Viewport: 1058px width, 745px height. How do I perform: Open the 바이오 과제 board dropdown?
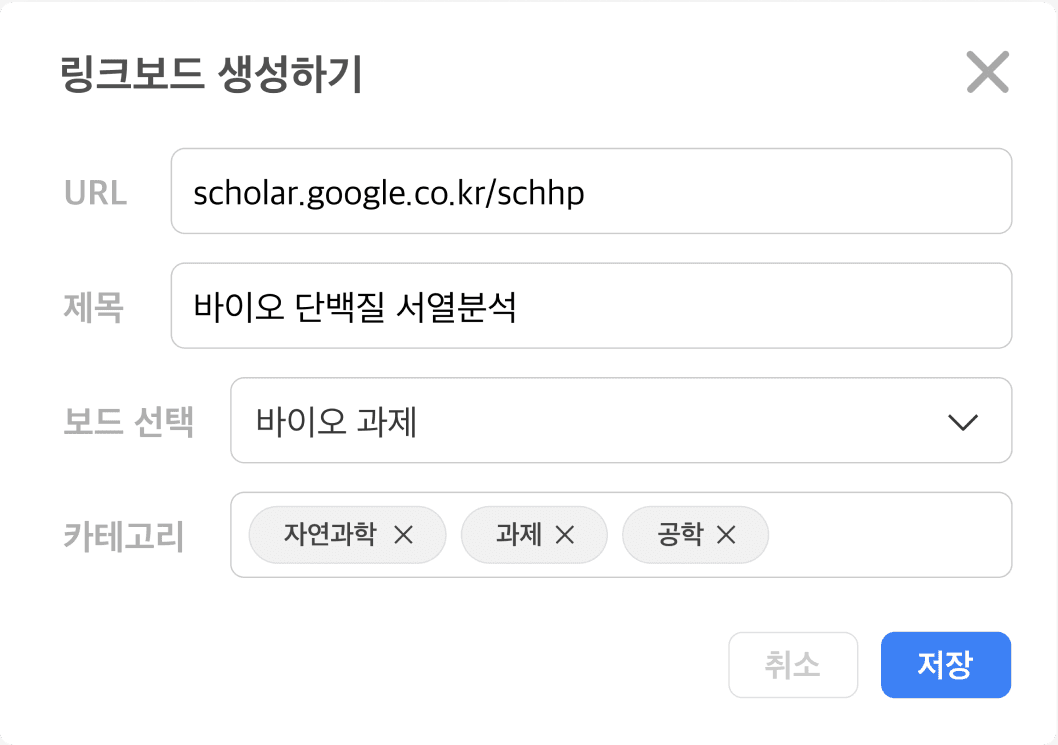(x=600, y=421)
